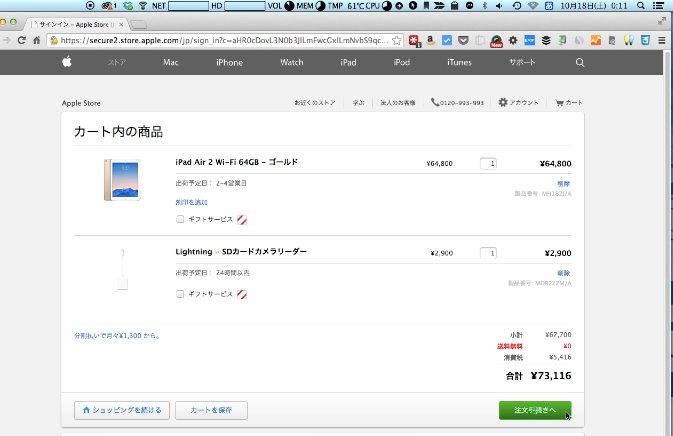Close the Apple Store browser tab
Screen dimensions: 673x436
pos(121,24)
